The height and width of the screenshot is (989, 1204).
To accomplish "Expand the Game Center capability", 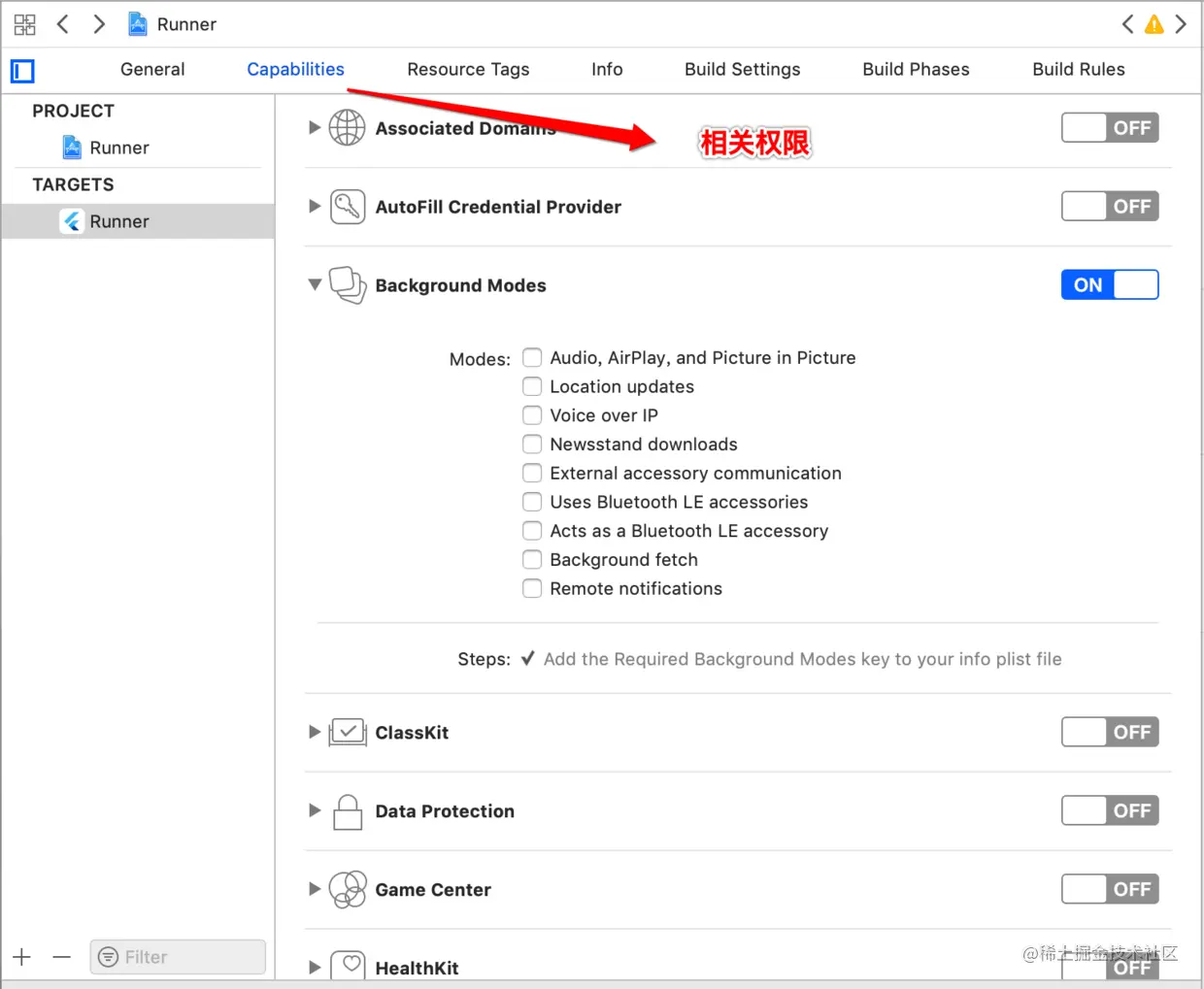I will pyautogui.click(x=315, y=889).
